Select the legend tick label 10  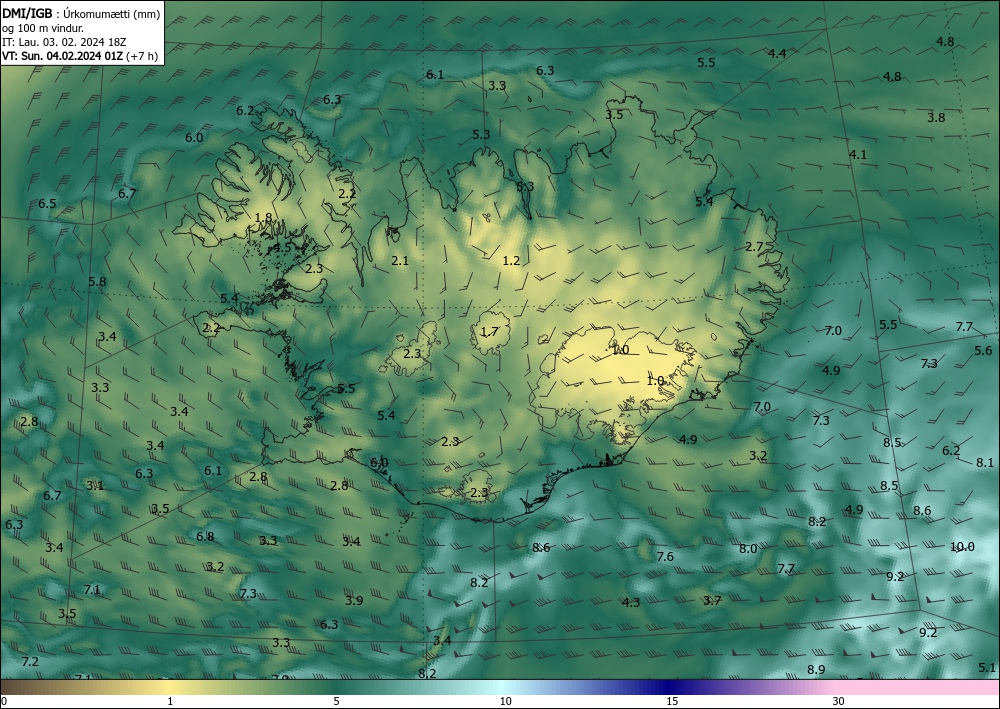point(505,701)
